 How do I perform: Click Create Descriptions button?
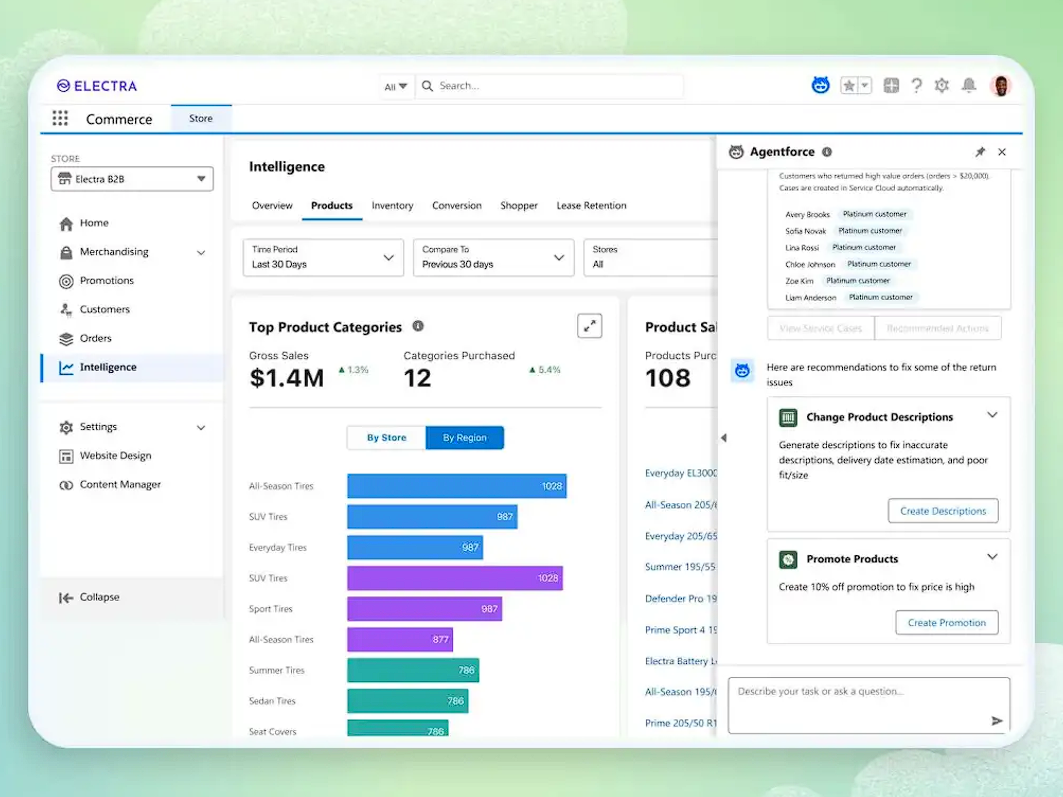(x=943, y=511)
